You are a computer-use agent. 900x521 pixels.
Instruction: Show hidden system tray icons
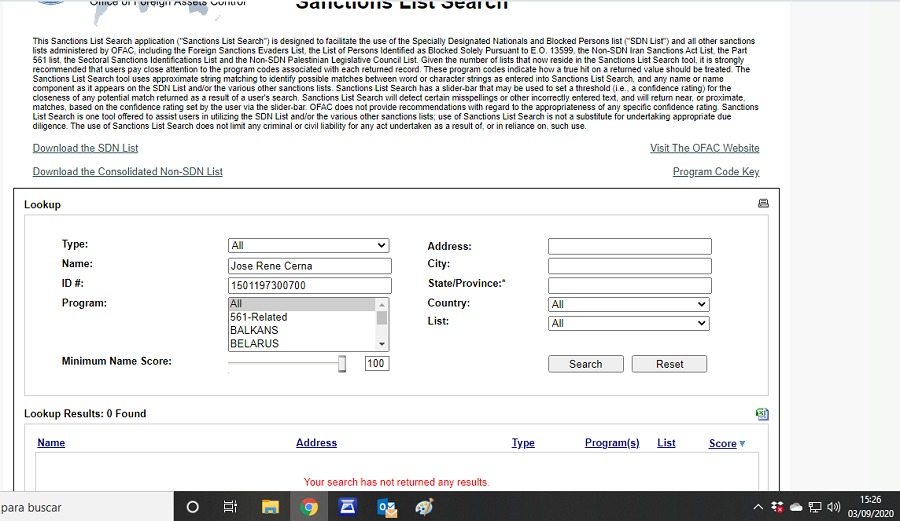[759, 507]
